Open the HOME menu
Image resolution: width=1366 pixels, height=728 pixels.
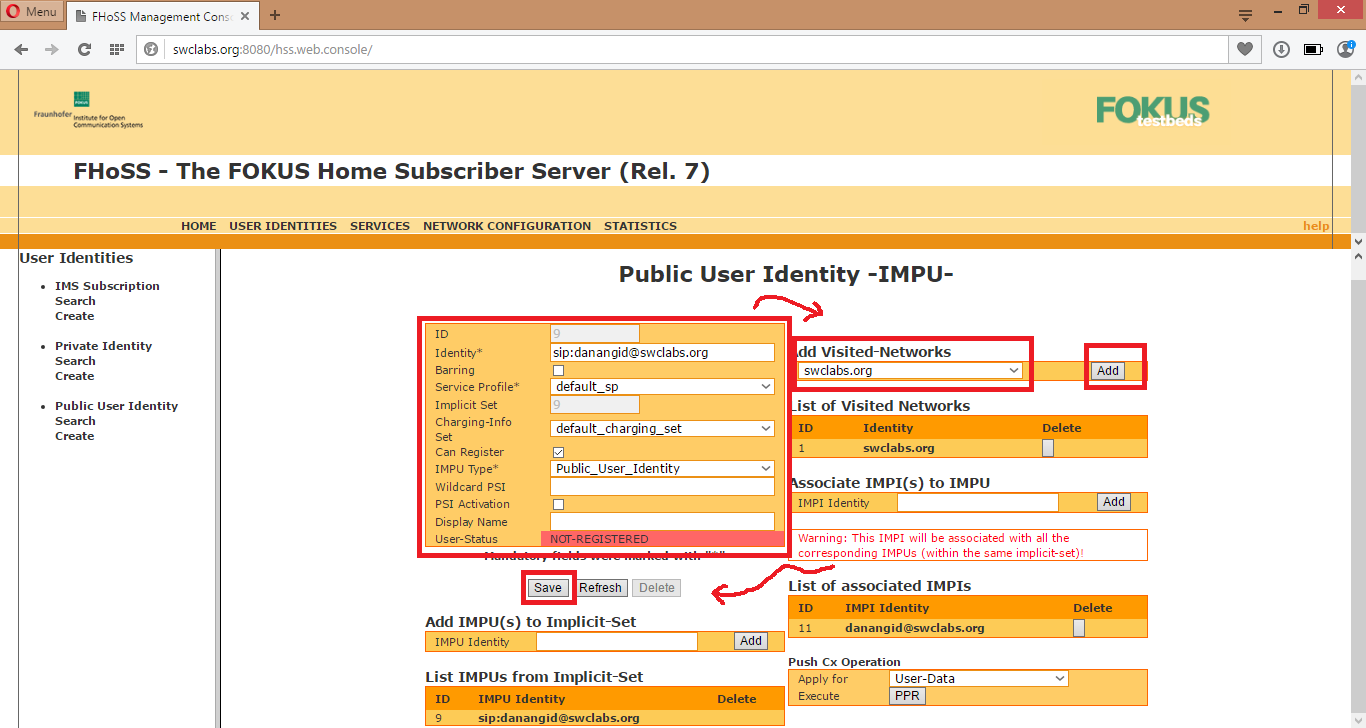(199, 226)
